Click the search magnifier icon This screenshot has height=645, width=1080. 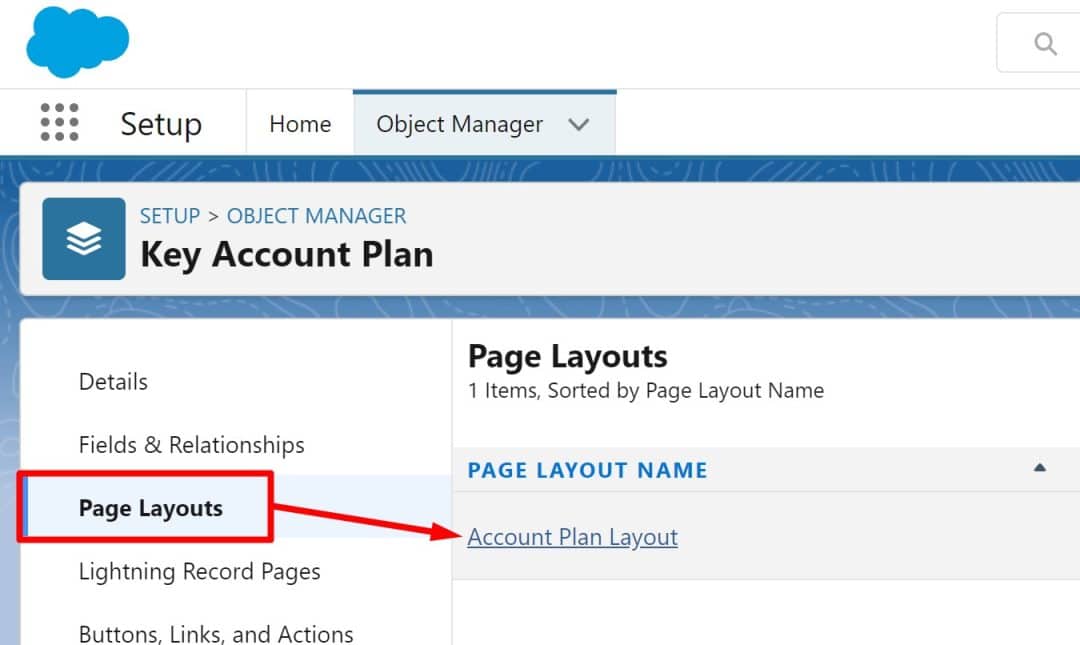[1046, 43]
